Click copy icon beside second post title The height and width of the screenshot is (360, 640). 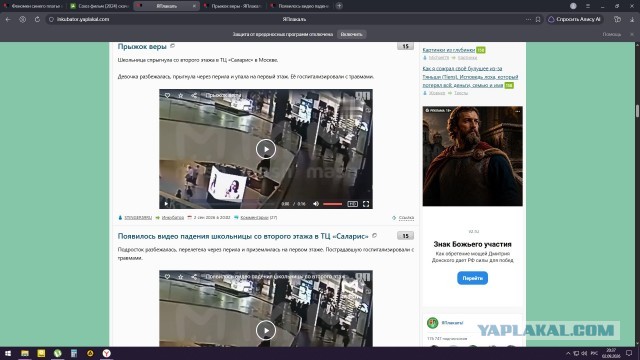point(374,236)
